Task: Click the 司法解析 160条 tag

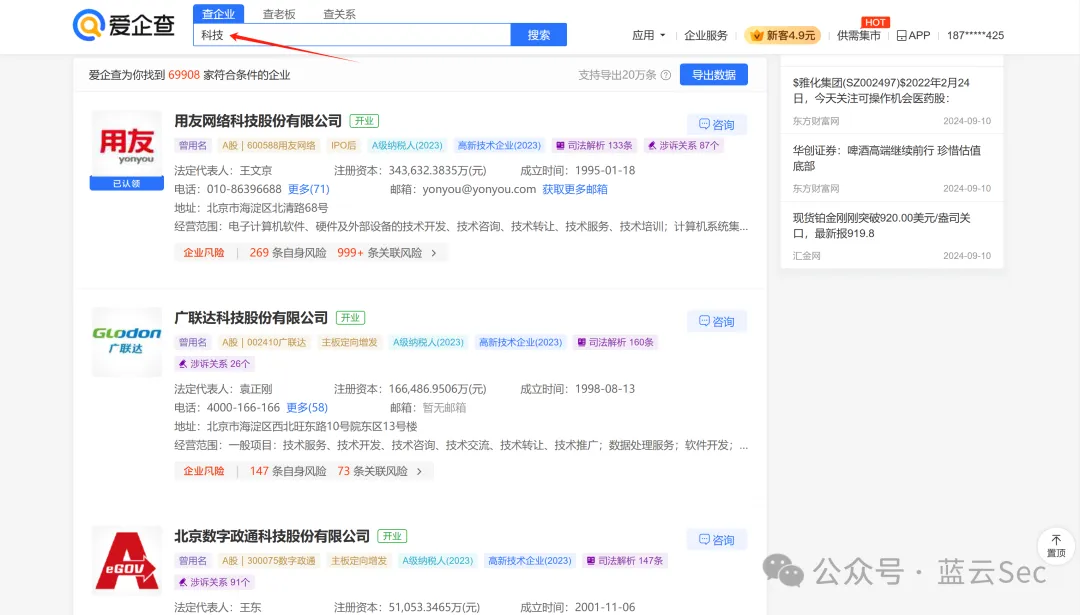Action: pyautogui.click(x=615, y=342)
